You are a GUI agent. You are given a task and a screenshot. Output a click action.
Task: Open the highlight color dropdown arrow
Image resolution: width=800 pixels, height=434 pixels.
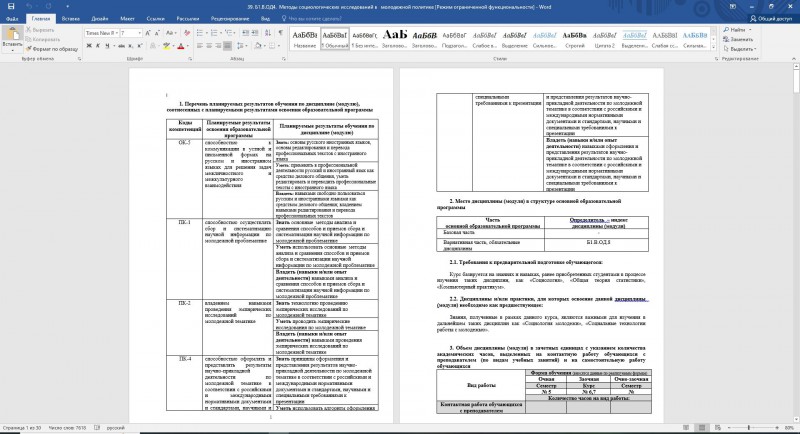coord(172,46)
